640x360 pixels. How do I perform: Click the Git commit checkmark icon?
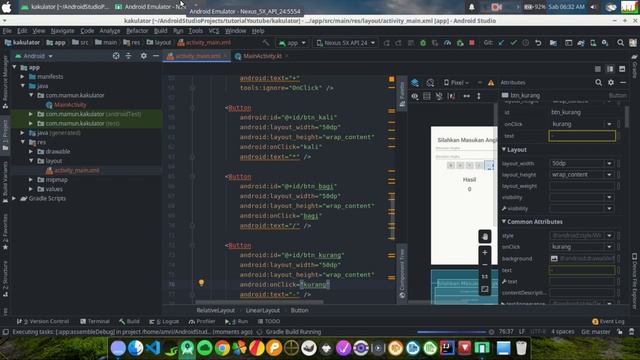tap(513, 43)
